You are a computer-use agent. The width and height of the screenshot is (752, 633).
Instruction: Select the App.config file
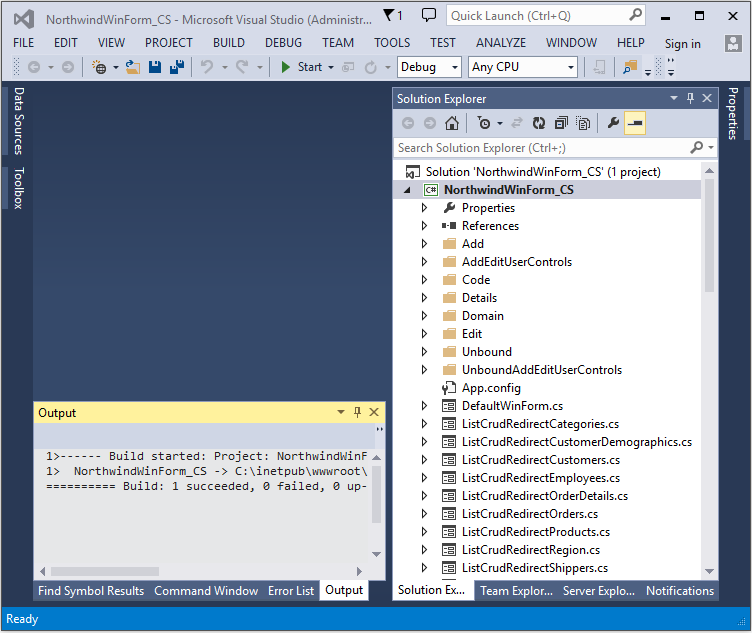coord(491,387)
